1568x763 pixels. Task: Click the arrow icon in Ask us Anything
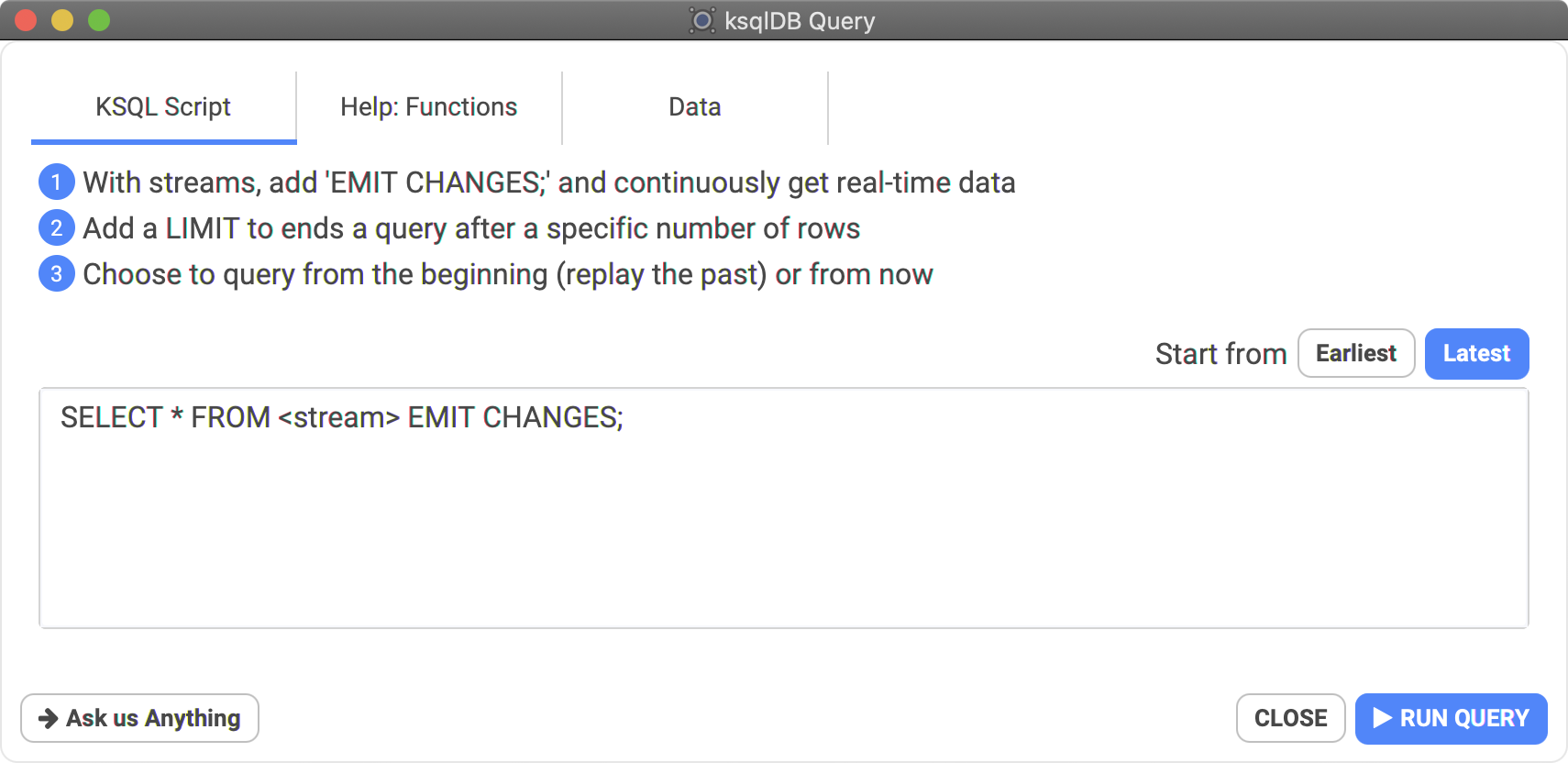coord(48,718)
